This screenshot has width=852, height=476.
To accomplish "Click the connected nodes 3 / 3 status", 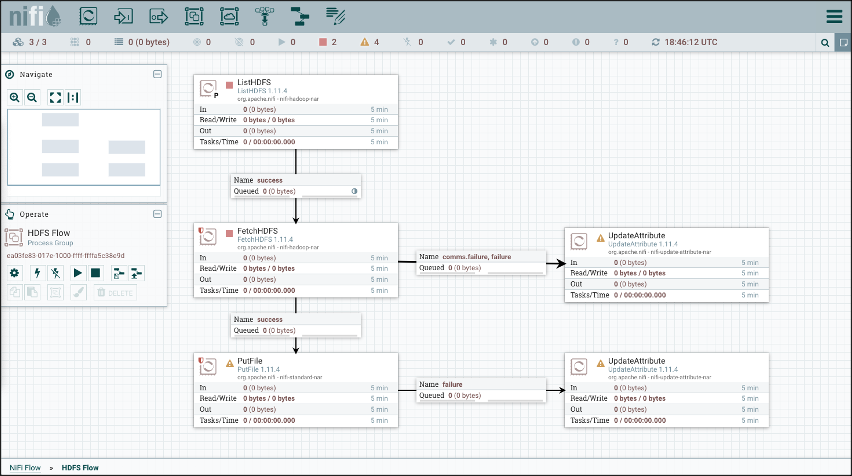I will pos(30,42).
